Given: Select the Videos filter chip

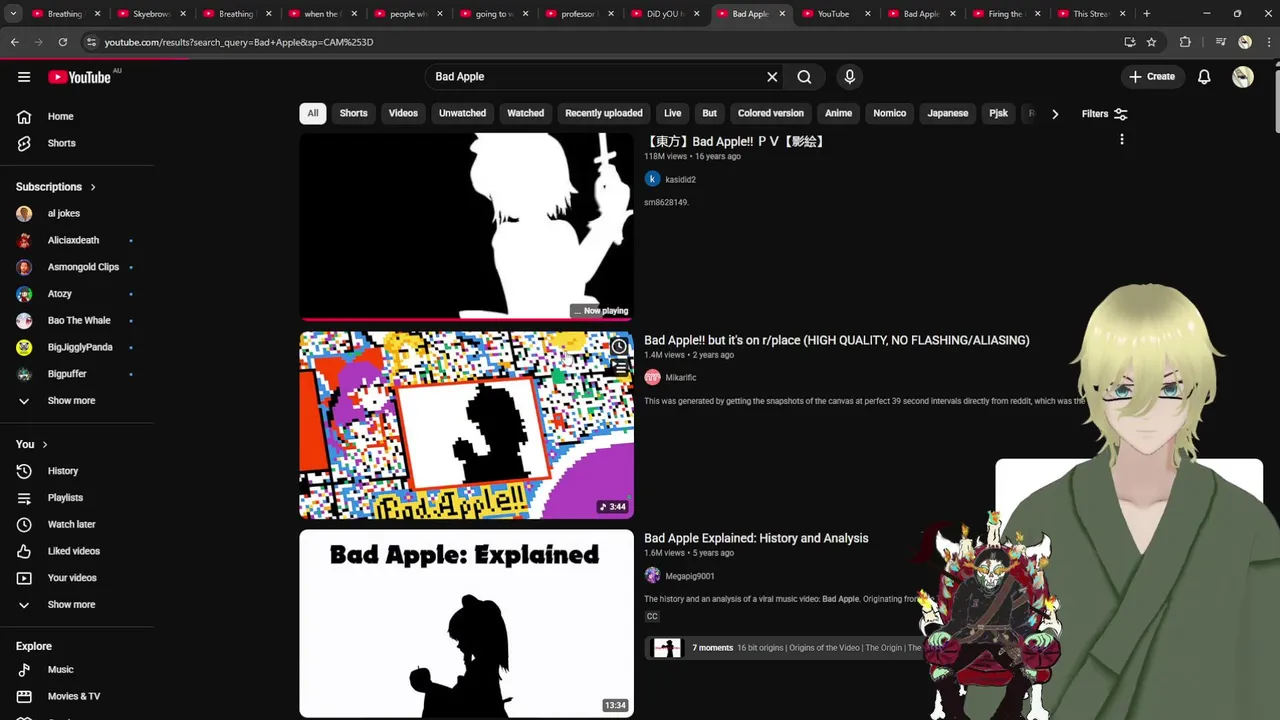Looking at the screenshot, I should (403, 113).
